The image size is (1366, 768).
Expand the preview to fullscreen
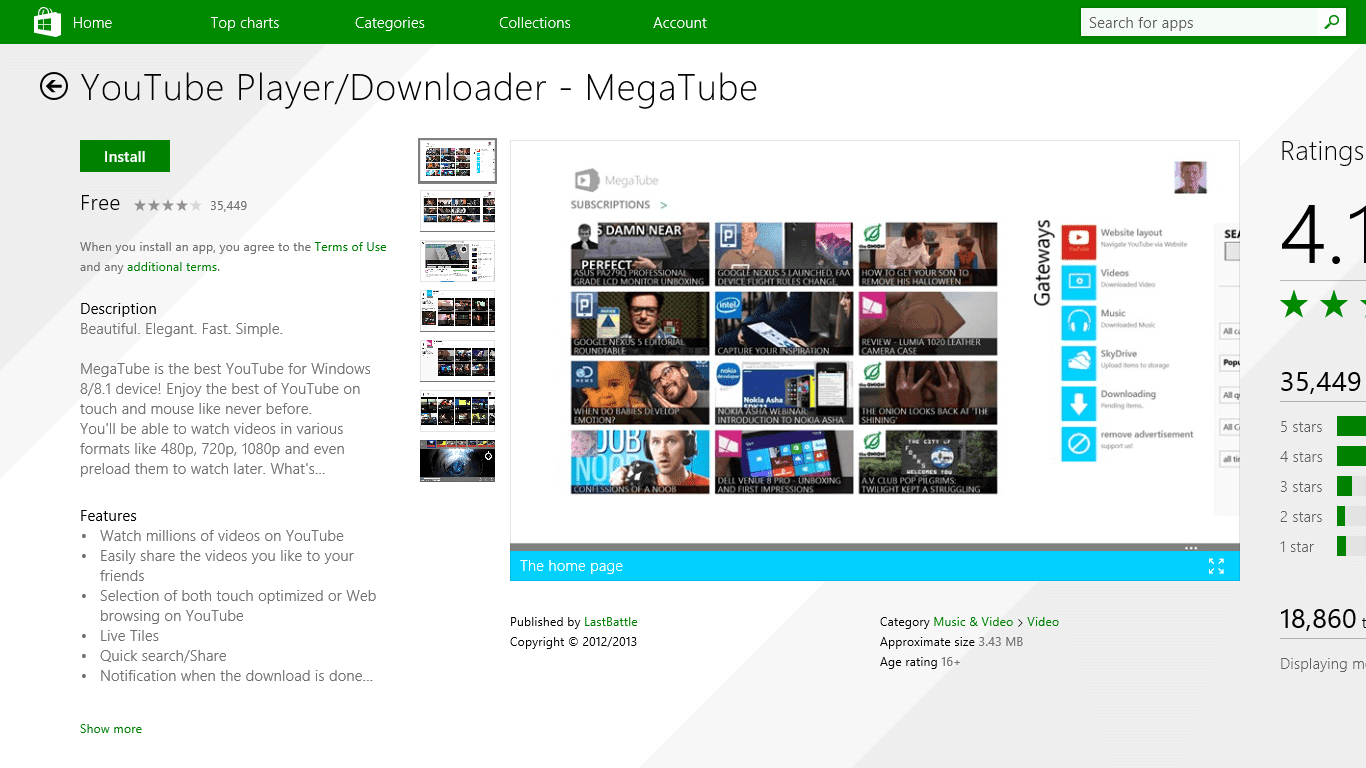(x=1217, y=565)
